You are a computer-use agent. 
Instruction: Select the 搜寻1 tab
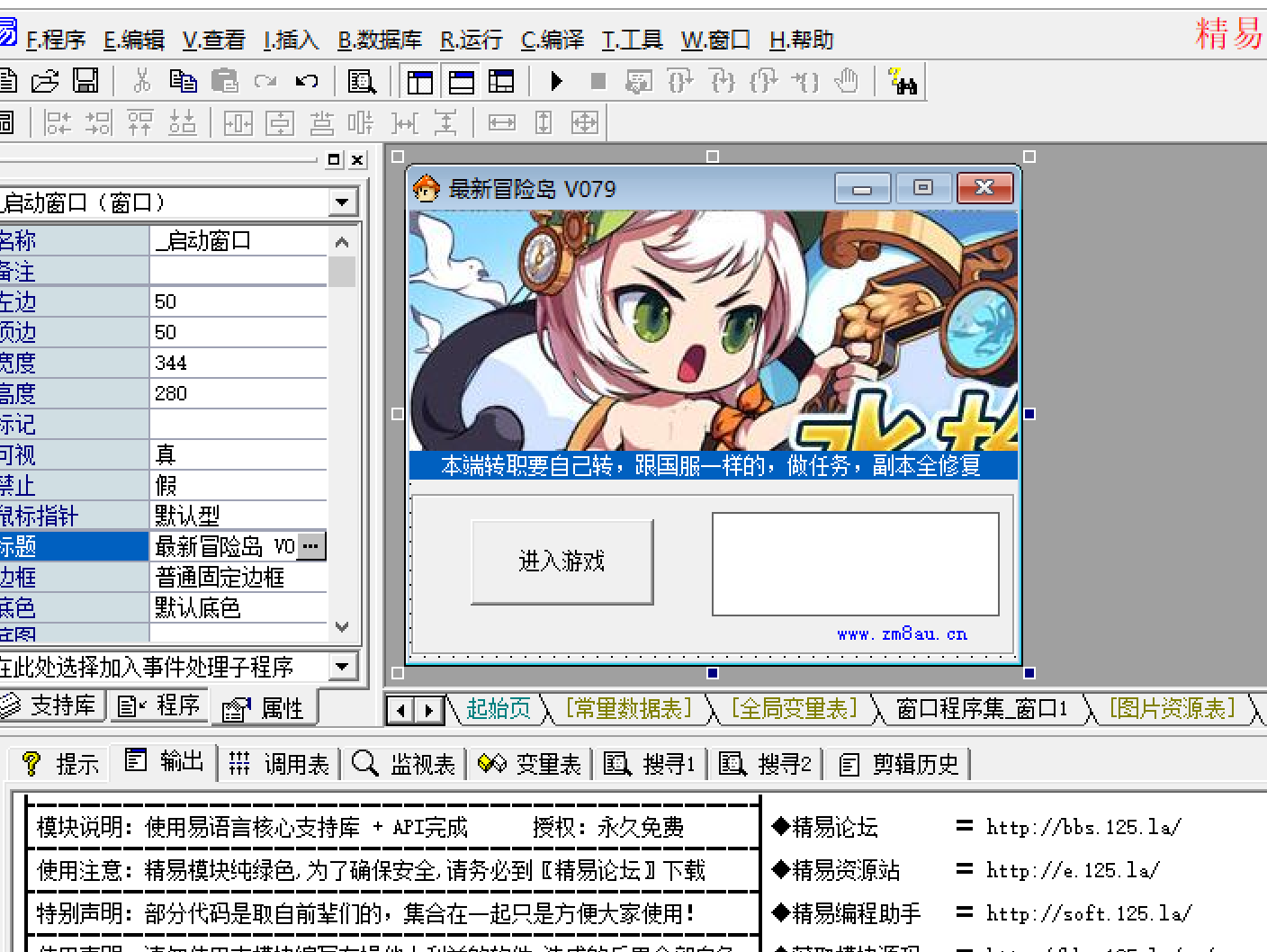tap(651, 764)
